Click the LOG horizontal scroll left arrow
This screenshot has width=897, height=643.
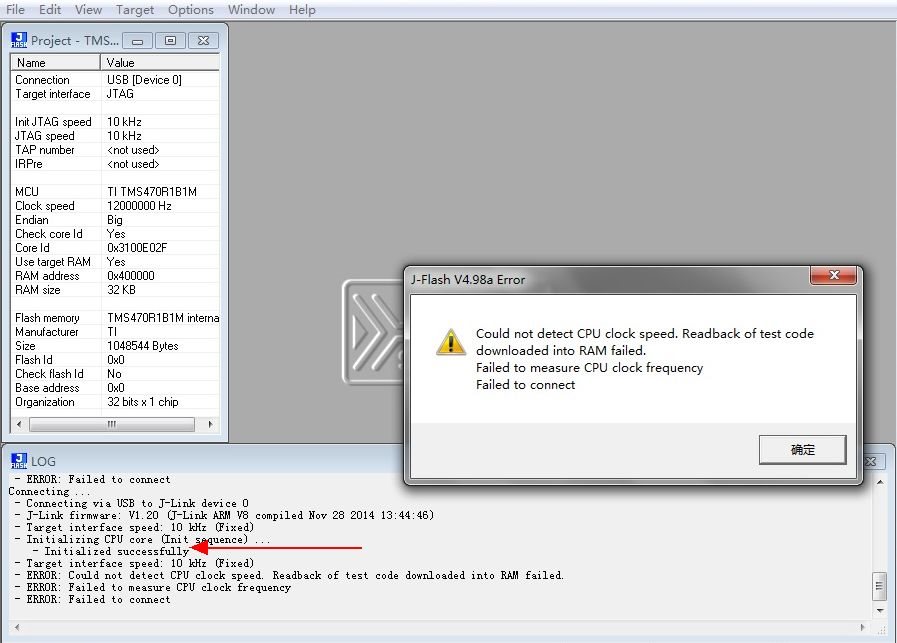[17, 627]
